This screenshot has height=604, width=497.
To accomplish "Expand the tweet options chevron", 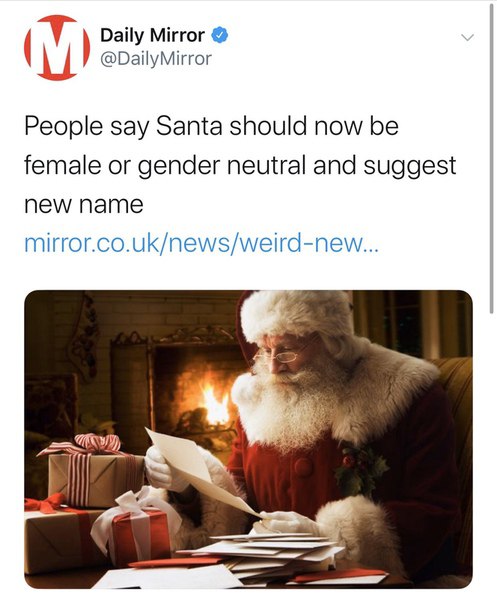I will tap(467, 37).
